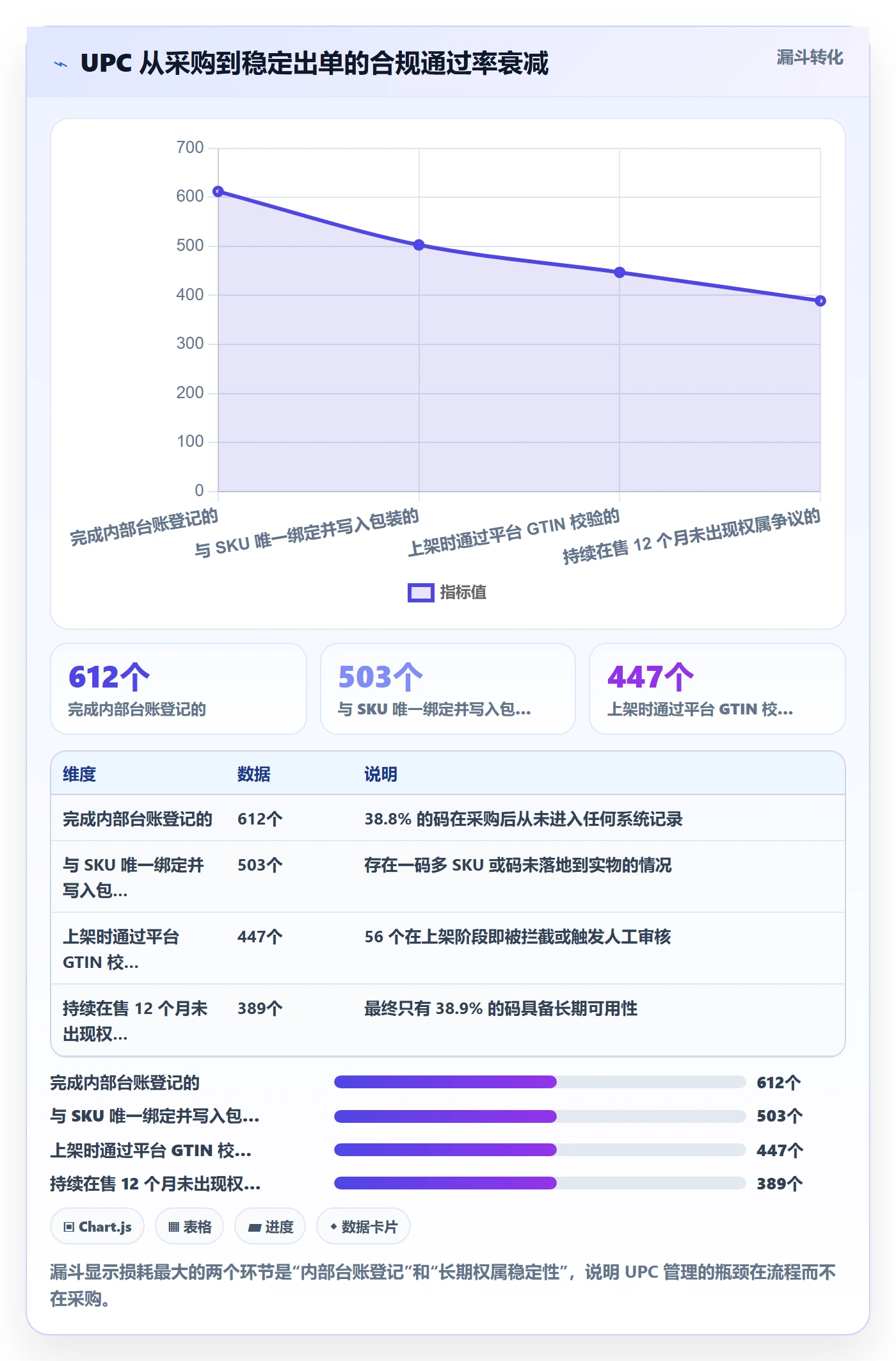Click the 503个 progress bar

540,1116
